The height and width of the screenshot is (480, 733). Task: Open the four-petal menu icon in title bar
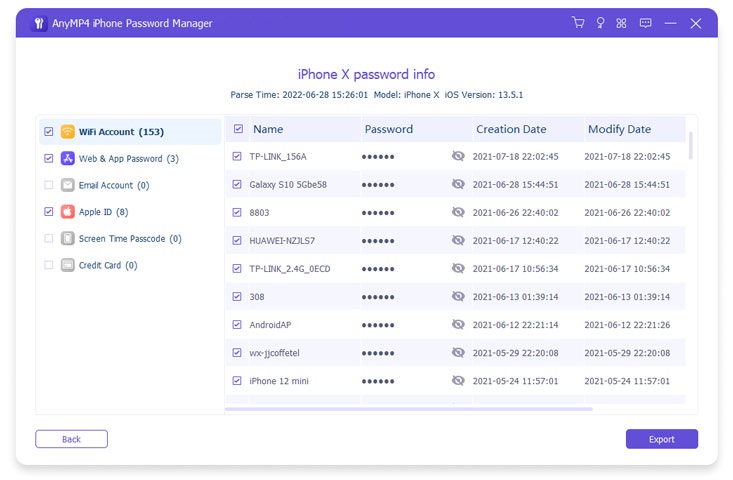pos(622,23)
